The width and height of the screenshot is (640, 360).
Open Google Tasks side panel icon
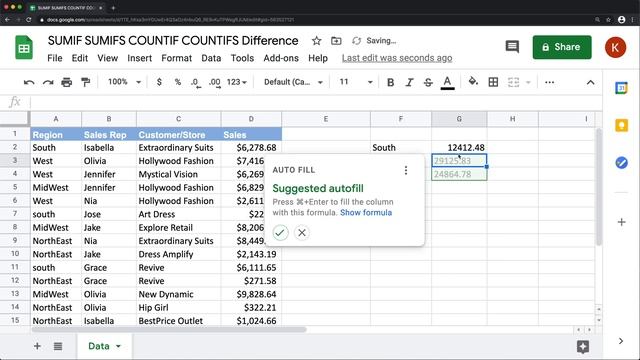[621, 163]
